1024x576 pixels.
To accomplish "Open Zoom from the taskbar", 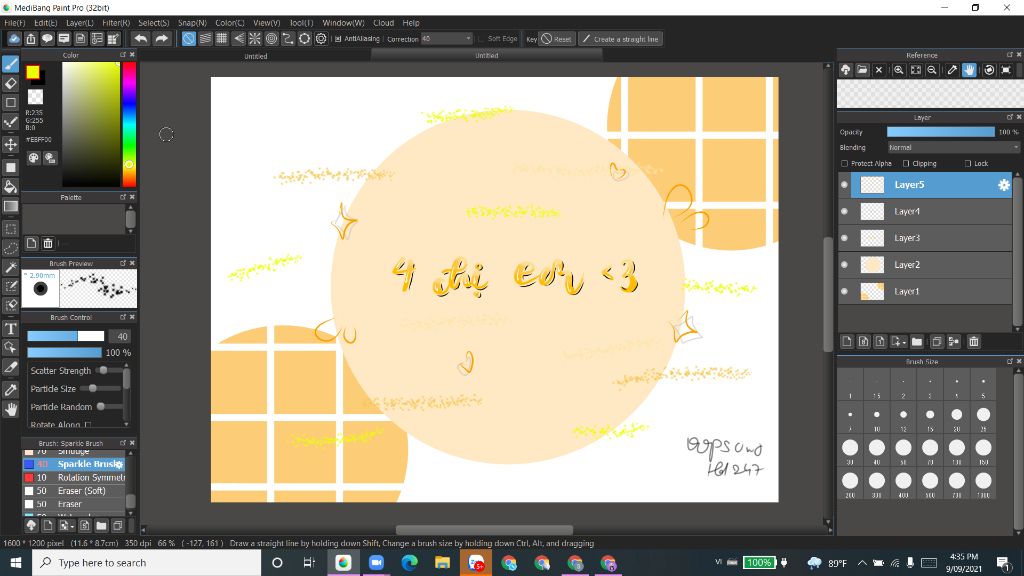I will pos(376,562).
